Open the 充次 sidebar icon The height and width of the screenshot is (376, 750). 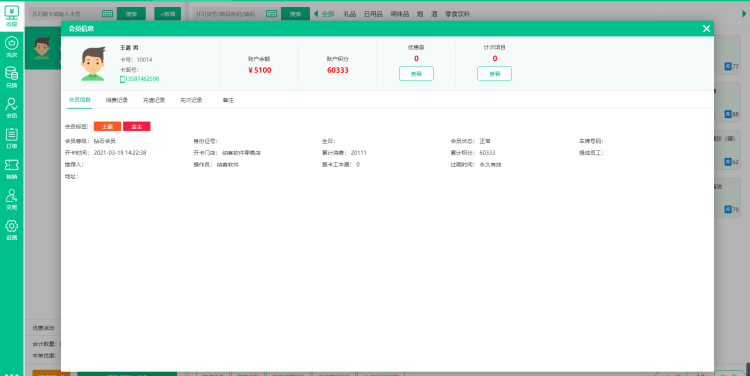click(x=11, y=47)
